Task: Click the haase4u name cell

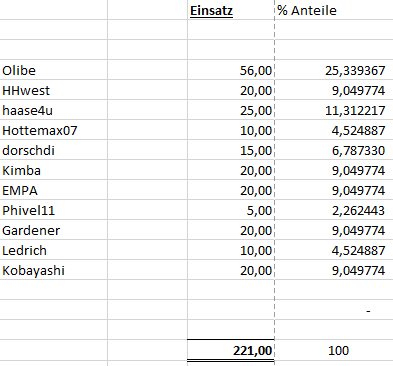Action: click(54, 110)
